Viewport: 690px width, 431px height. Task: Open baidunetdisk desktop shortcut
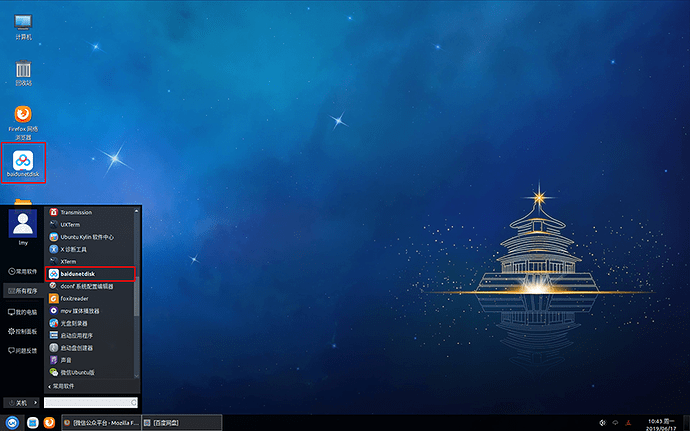pyautogui.click(x=22, y=163)
